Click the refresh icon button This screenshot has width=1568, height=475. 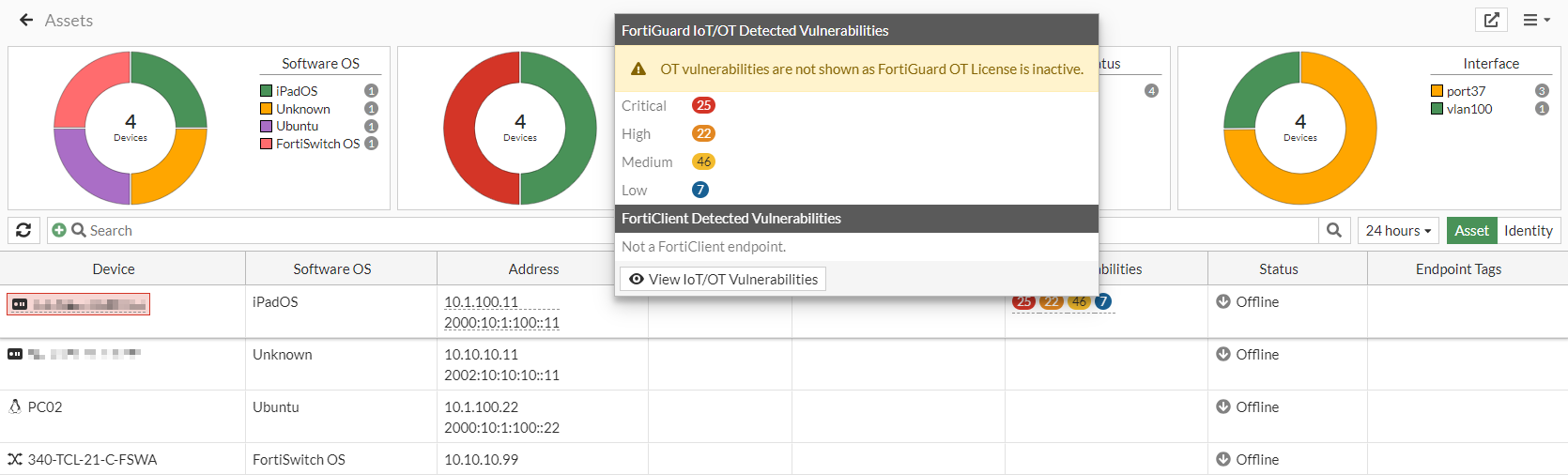point(23,230)
